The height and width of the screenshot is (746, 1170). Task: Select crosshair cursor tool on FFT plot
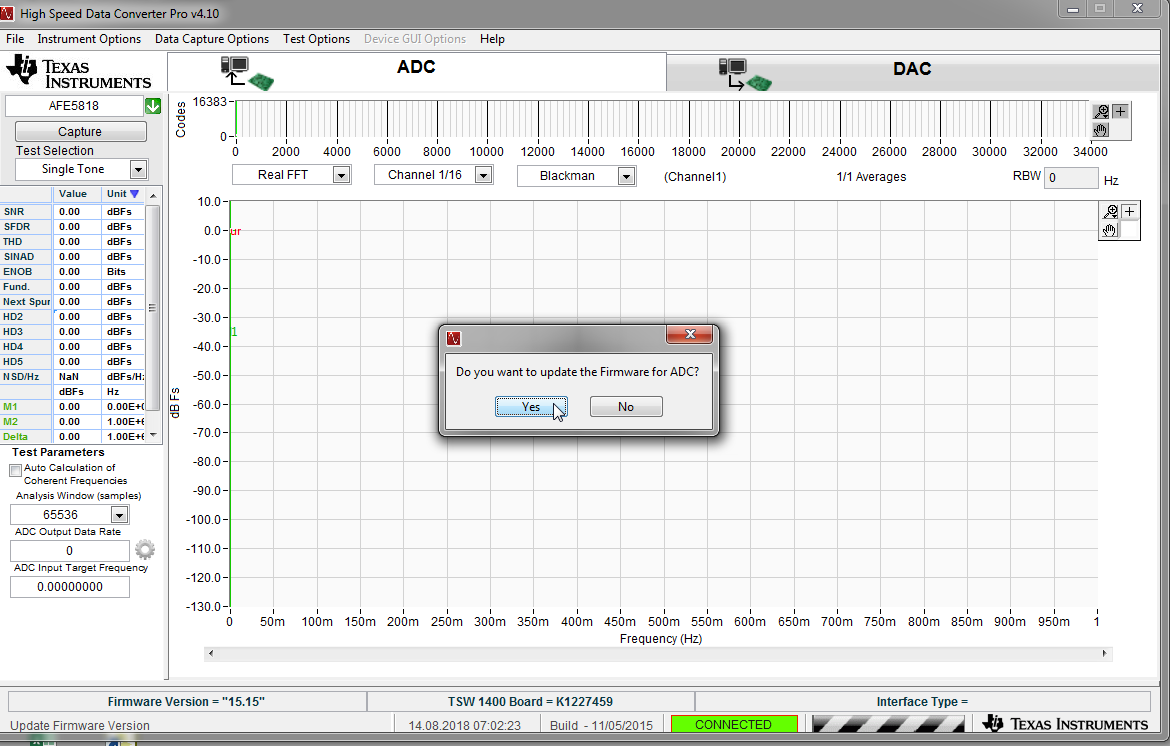coord(1129,211)
